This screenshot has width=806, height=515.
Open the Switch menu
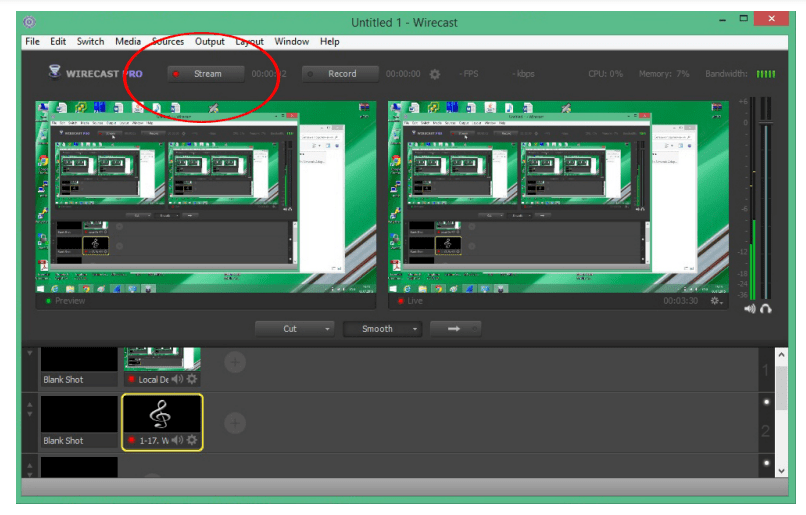(90, 42)
